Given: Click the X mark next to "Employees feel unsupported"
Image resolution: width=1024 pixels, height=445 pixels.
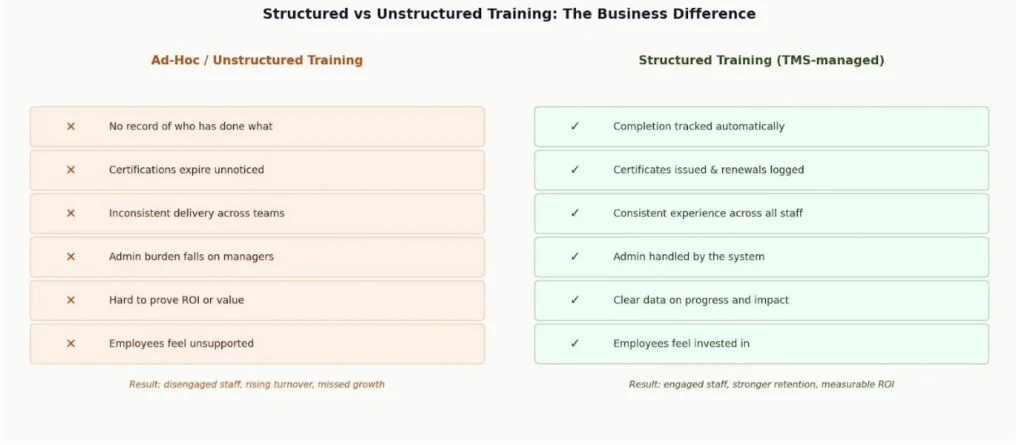Looking at the screenshot, I should pos(71,344).
